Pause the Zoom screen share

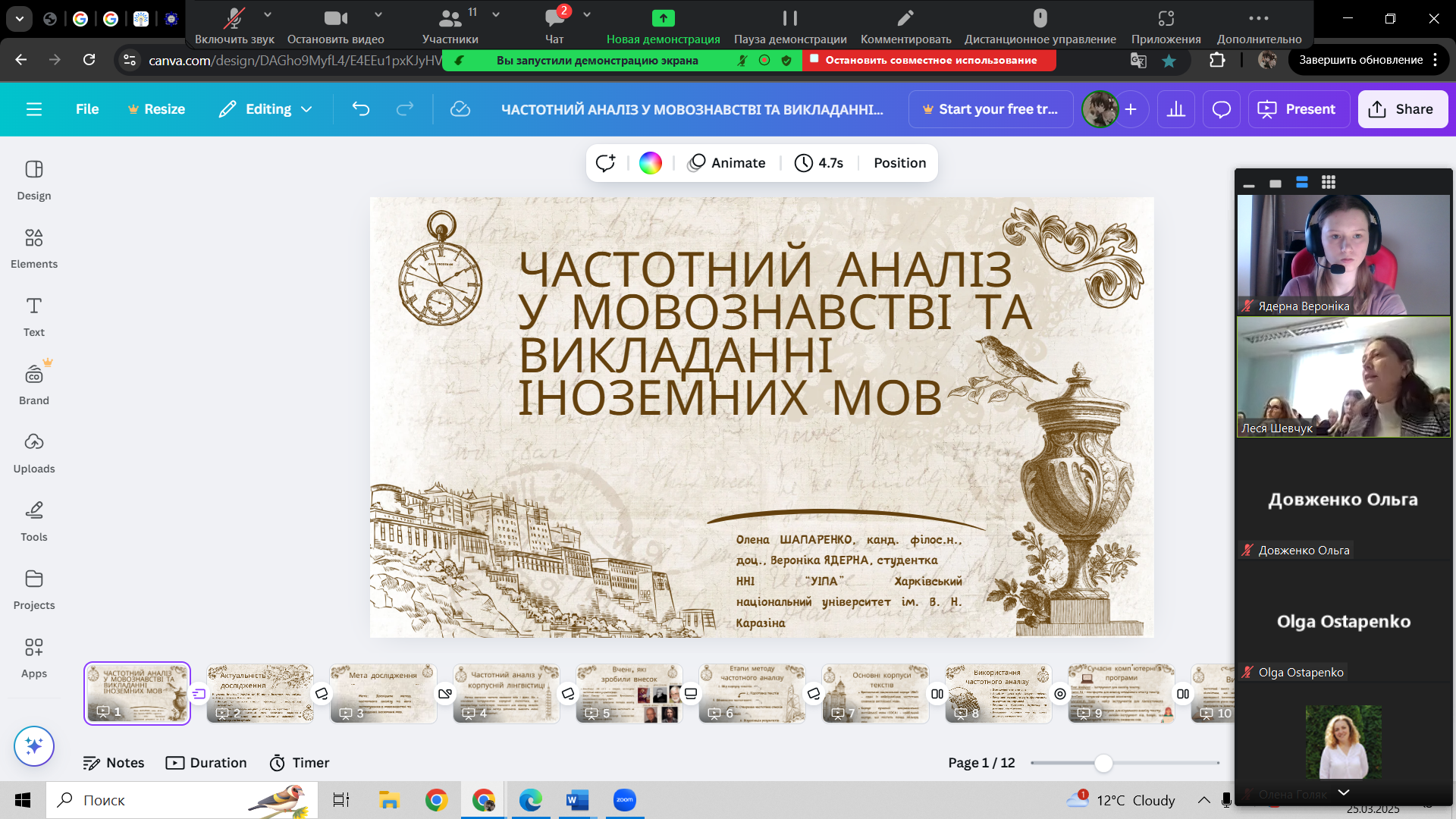coord(790,25)
